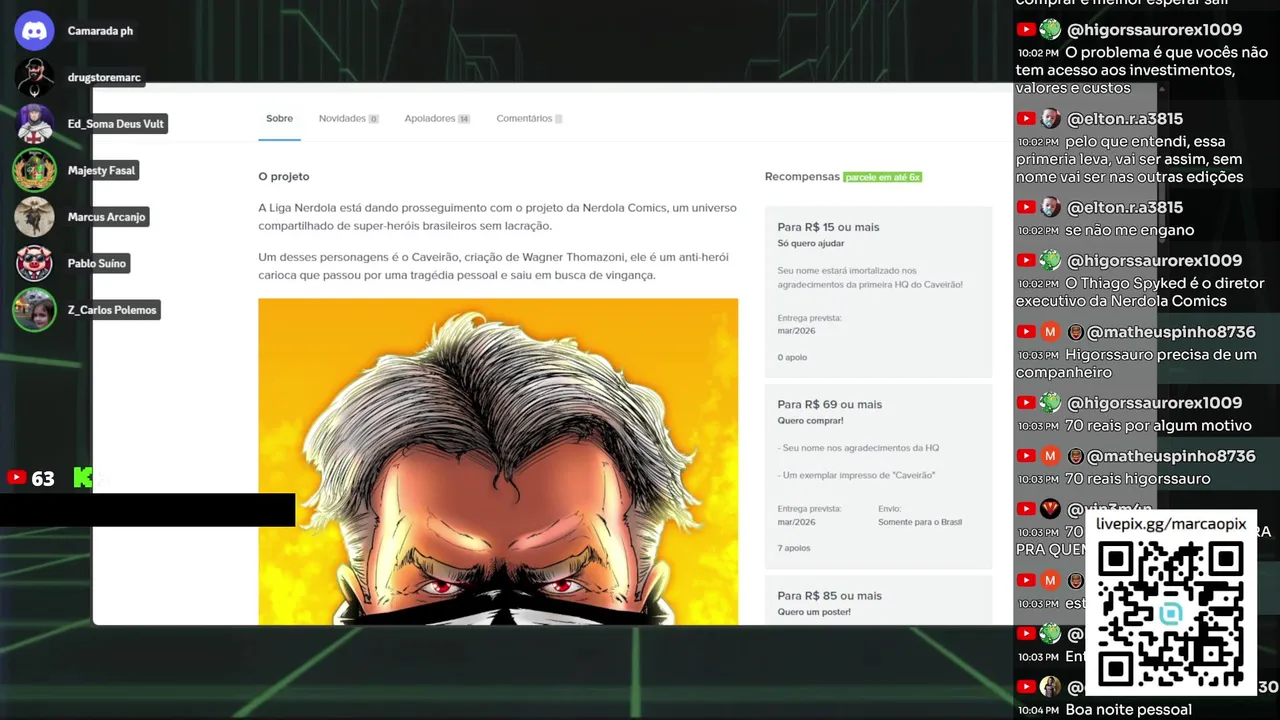Click the 'Só quero ajudar' reward subtitle
This screenshot has height=720, width=1280.
point(811,243)
